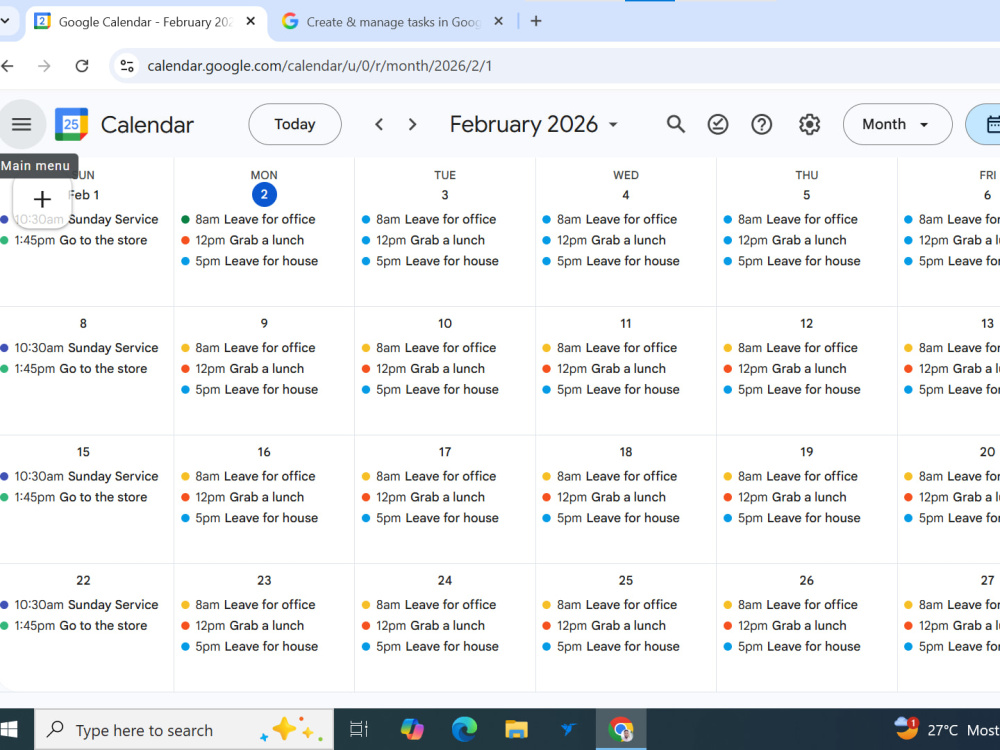Click the Windows search box
1000x750 pixels.
[184, 730]
